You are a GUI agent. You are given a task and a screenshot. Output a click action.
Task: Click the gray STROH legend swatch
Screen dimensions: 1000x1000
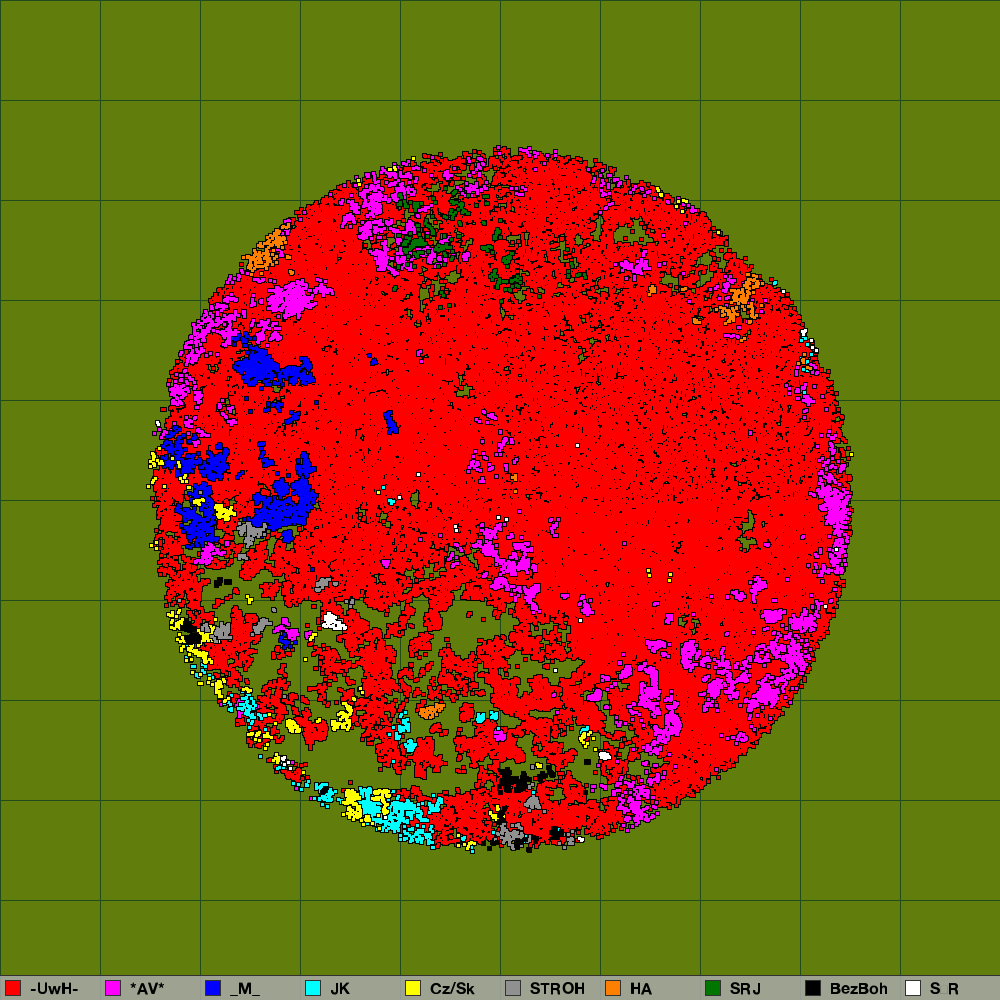coord(513,988)
